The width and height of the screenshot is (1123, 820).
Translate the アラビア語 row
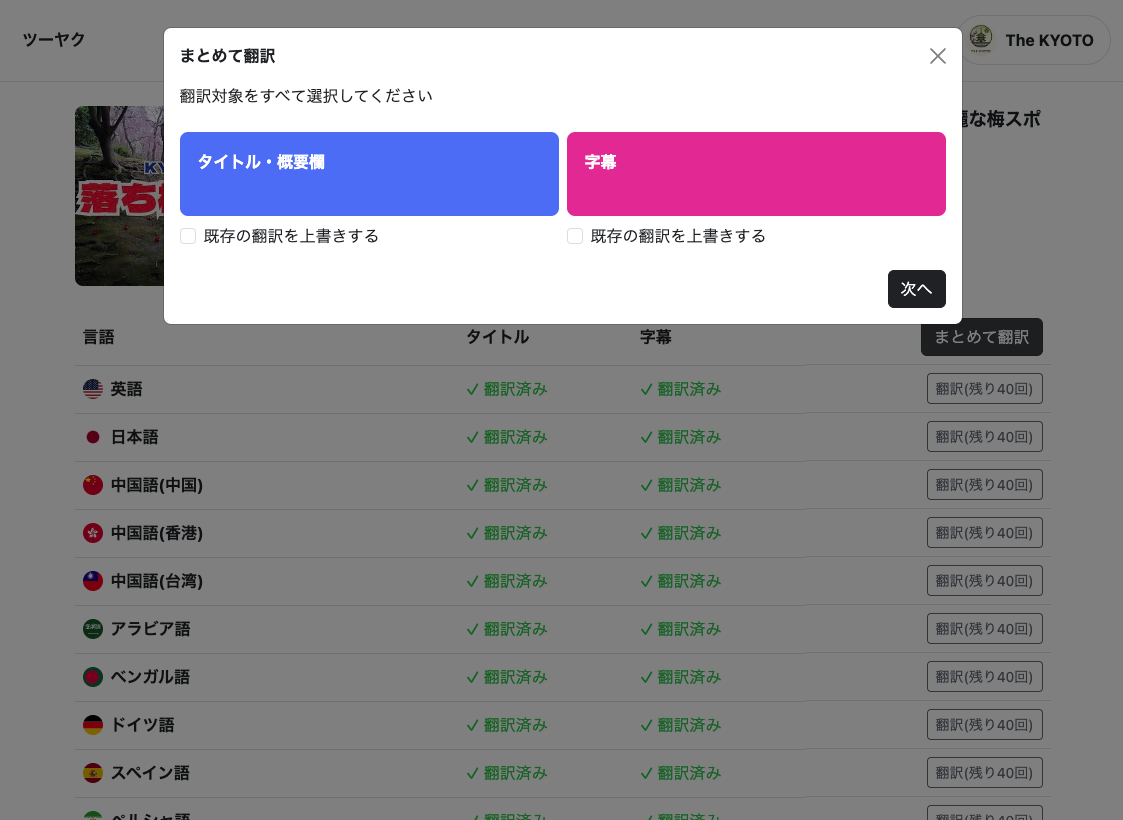pos(984,629)
